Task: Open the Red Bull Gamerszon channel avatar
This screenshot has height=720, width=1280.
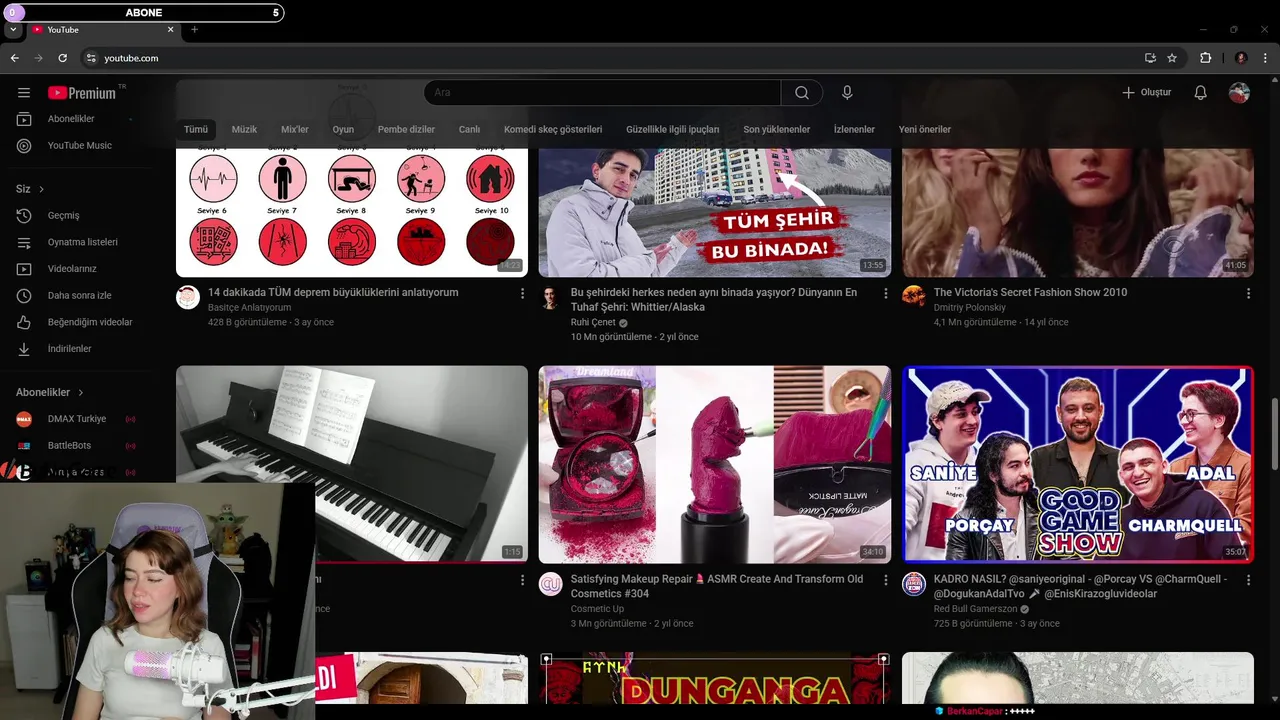Action: click(x=914, y=584)
